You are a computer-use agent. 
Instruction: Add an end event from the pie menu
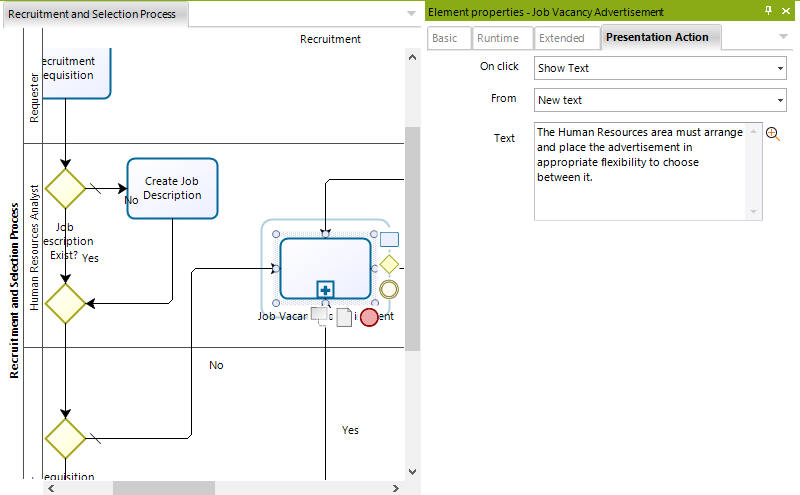click(x=369, y=317)
